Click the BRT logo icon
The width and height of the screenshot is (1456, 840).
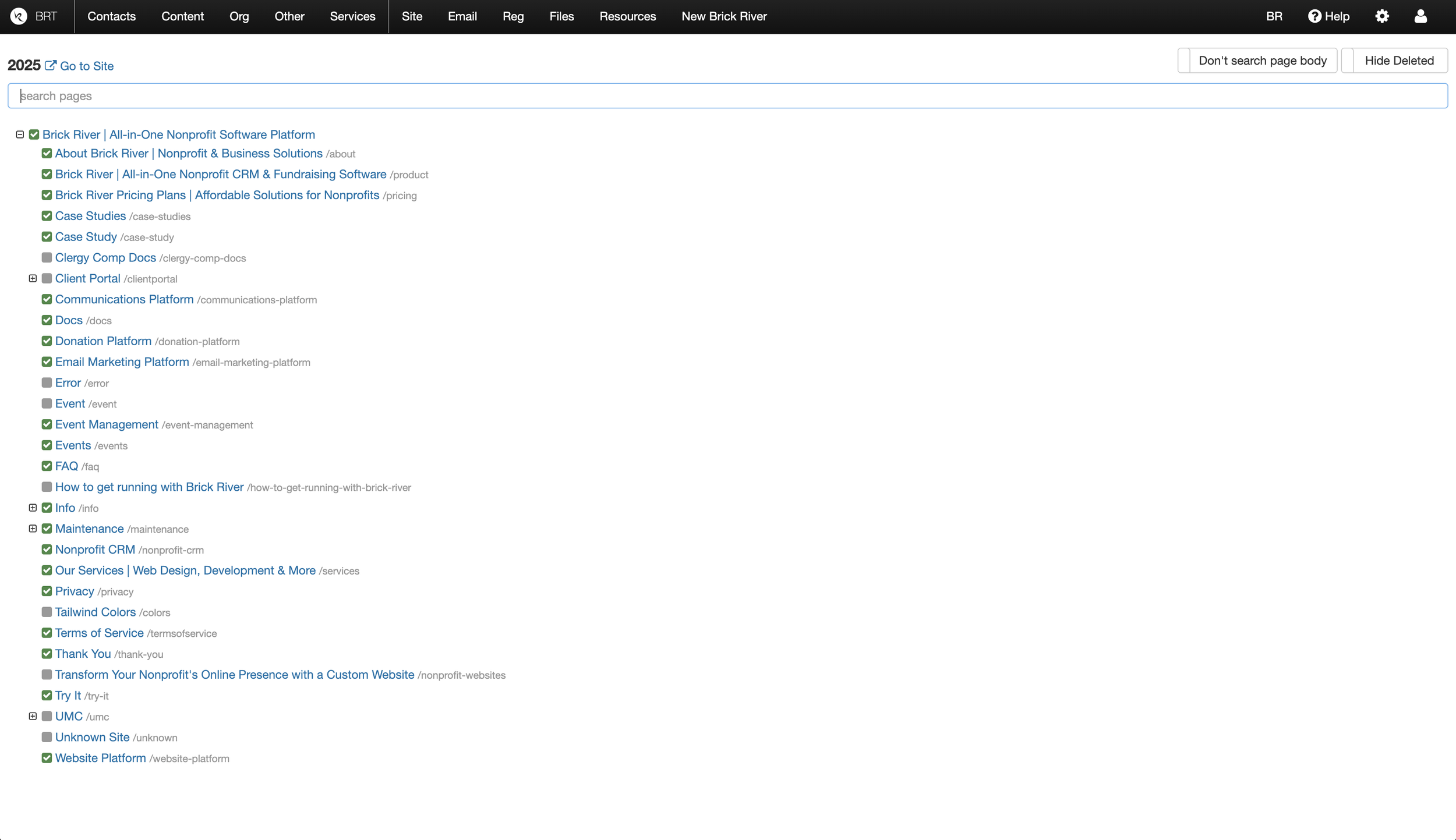tap(19, 16)
